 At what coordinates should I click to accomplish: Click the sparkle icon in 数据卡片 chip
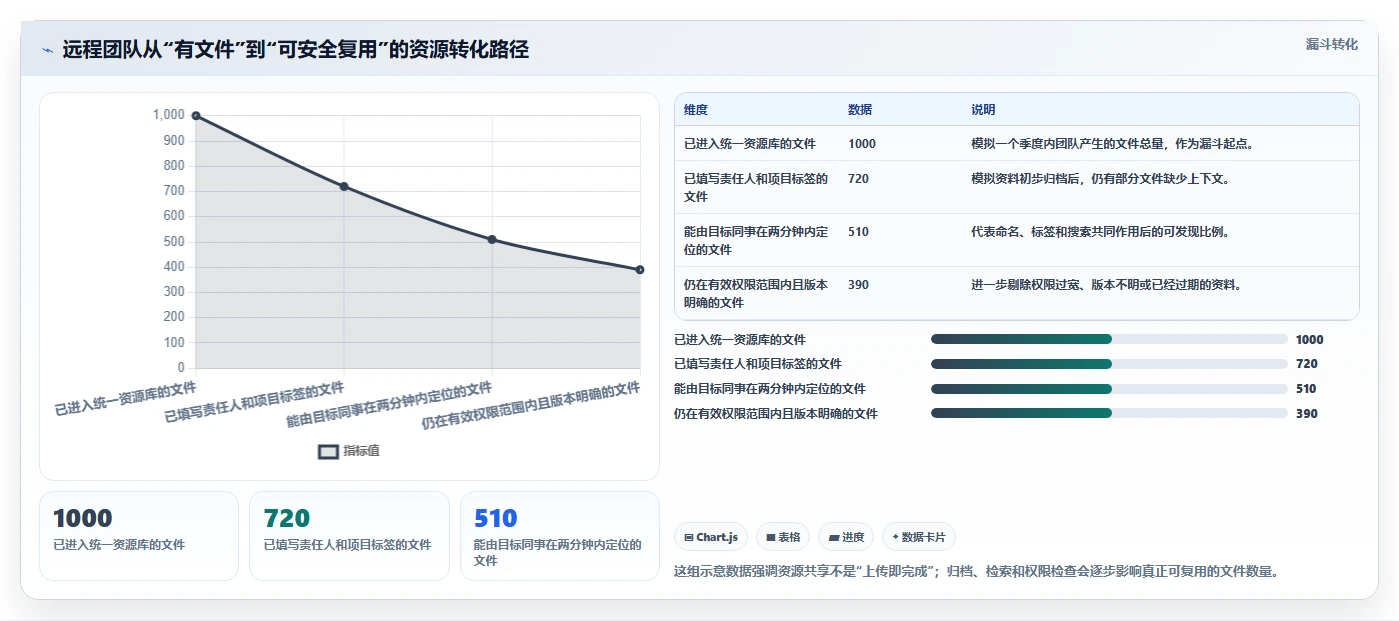[x=896, y=538]
